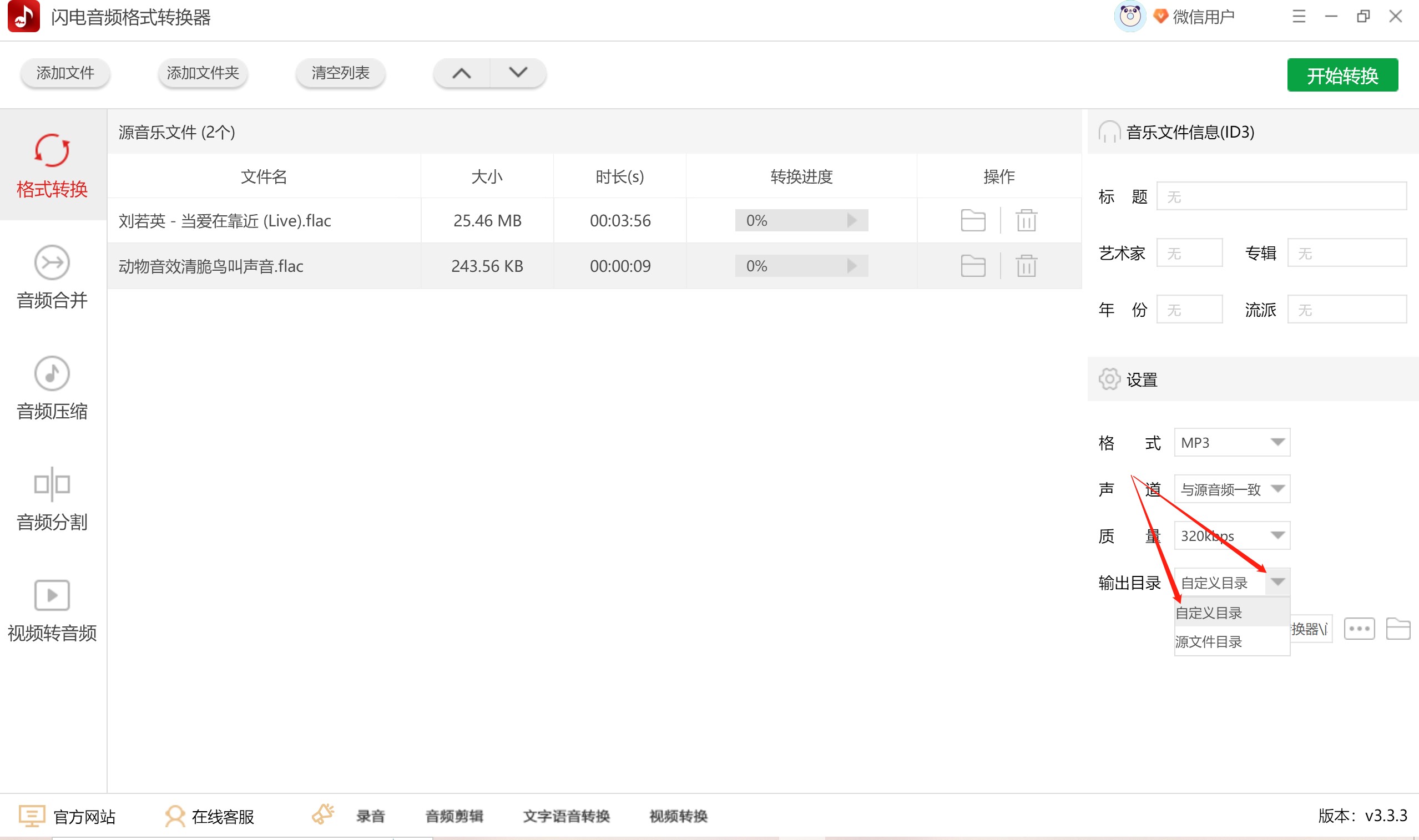Start converting the 刘若英 file via progress arrow

(x=851, y=220)
